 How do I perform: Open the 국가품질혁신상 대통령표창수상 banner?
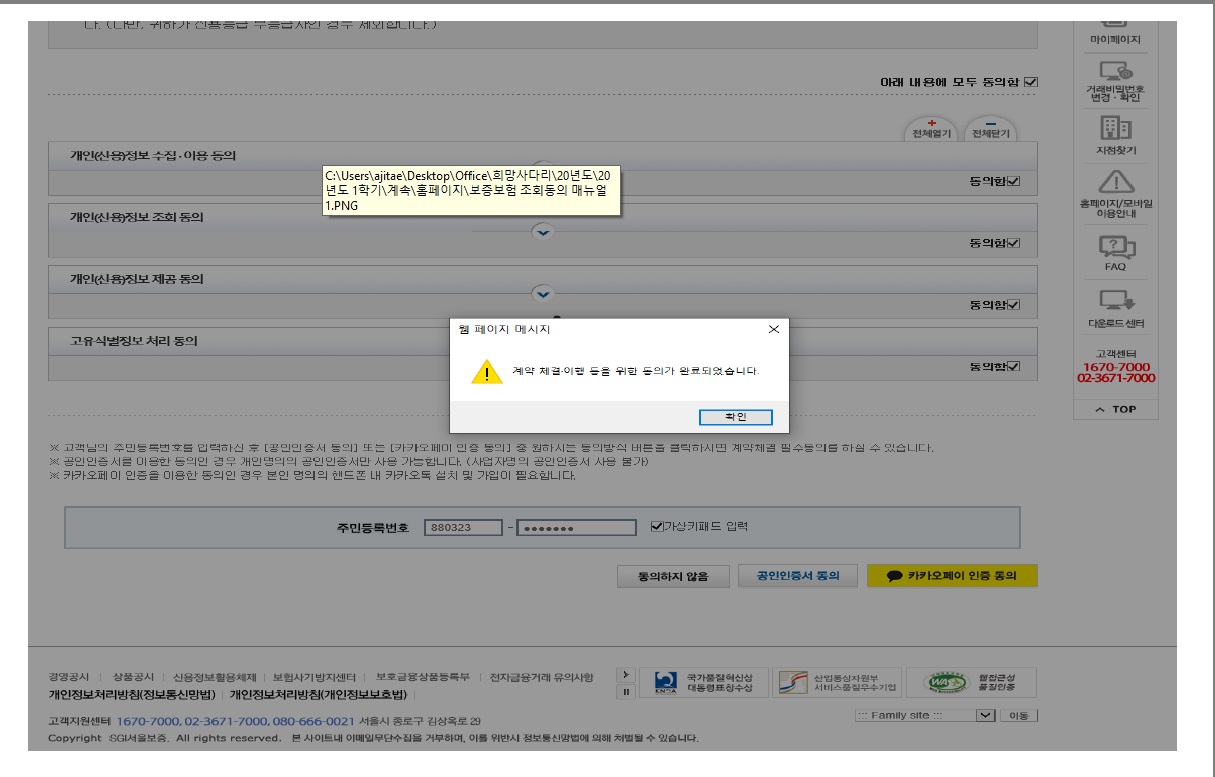[704, 683]
